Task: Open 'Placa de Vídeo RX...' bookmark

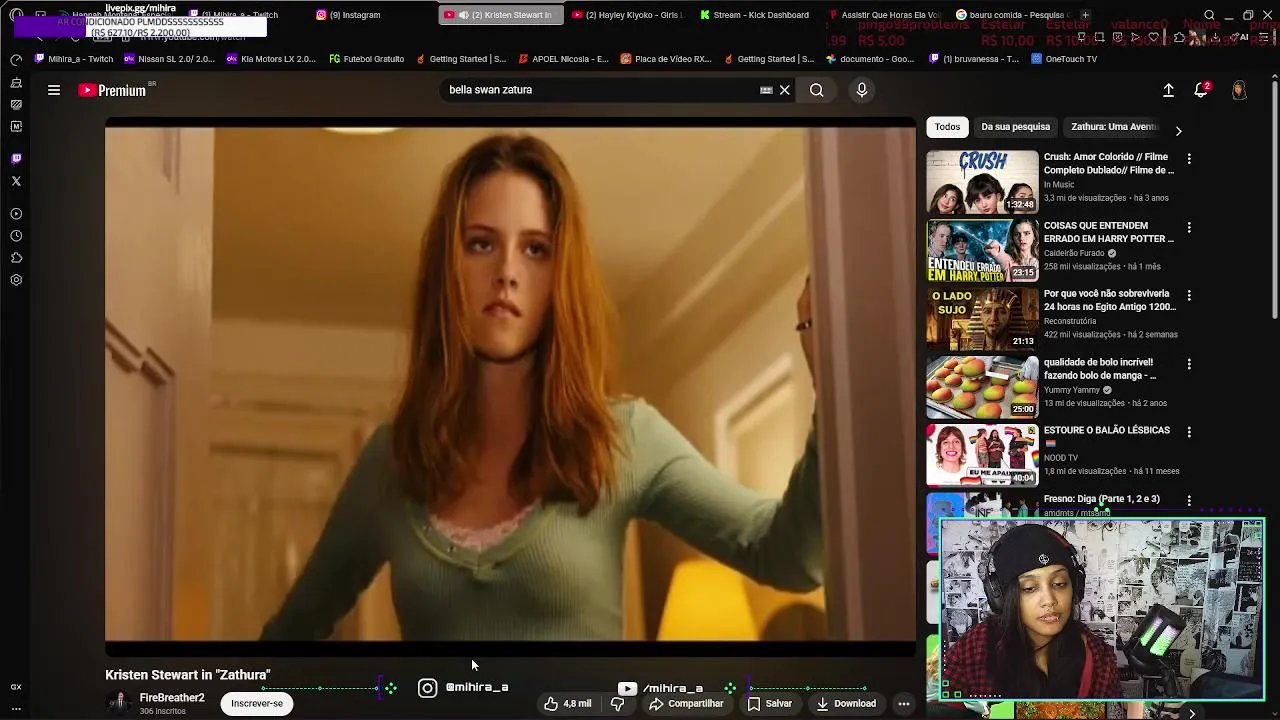Action: pos(666,59)
